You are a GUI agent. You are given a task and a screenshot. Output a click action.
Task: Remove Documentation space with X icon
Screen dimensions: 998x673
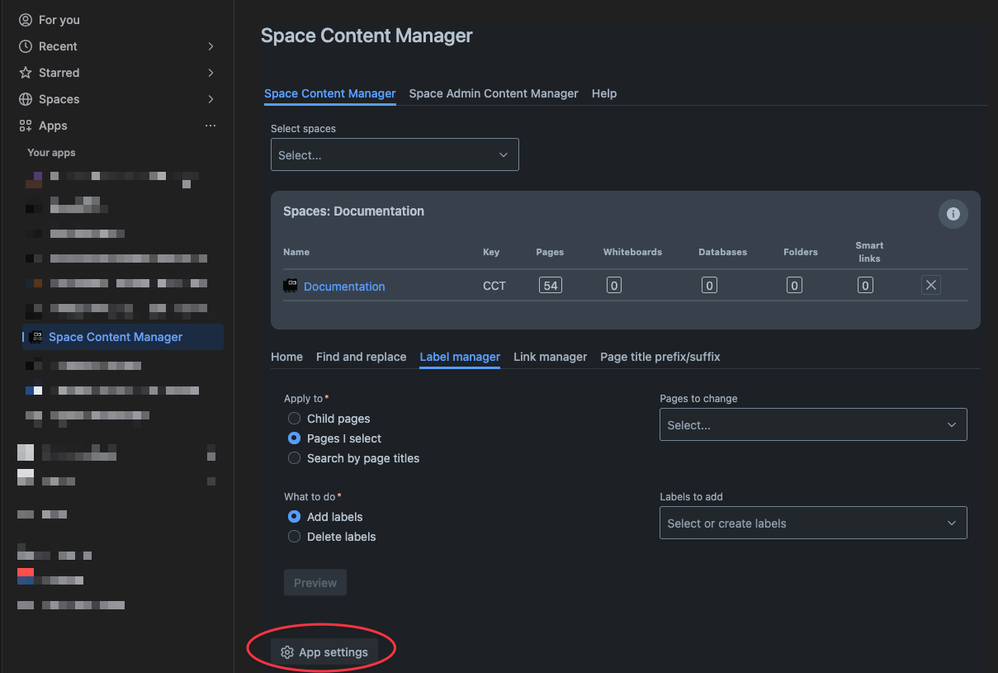930,286
